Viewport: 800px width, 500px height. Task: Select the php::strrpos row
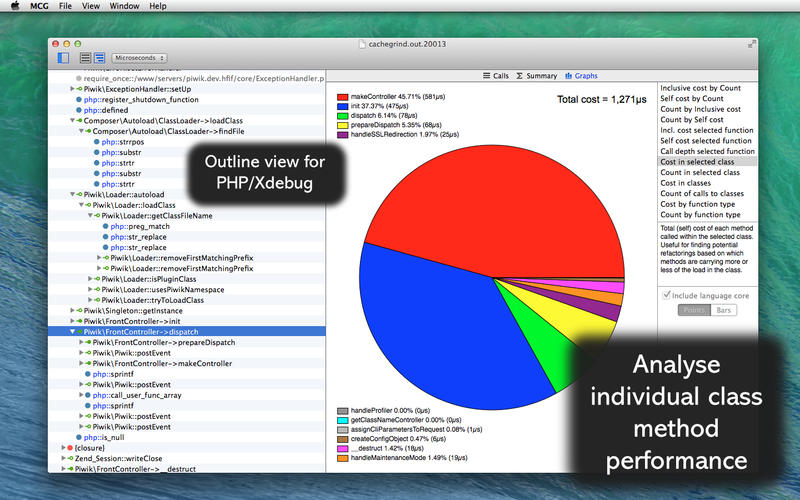tap(187, 142)
